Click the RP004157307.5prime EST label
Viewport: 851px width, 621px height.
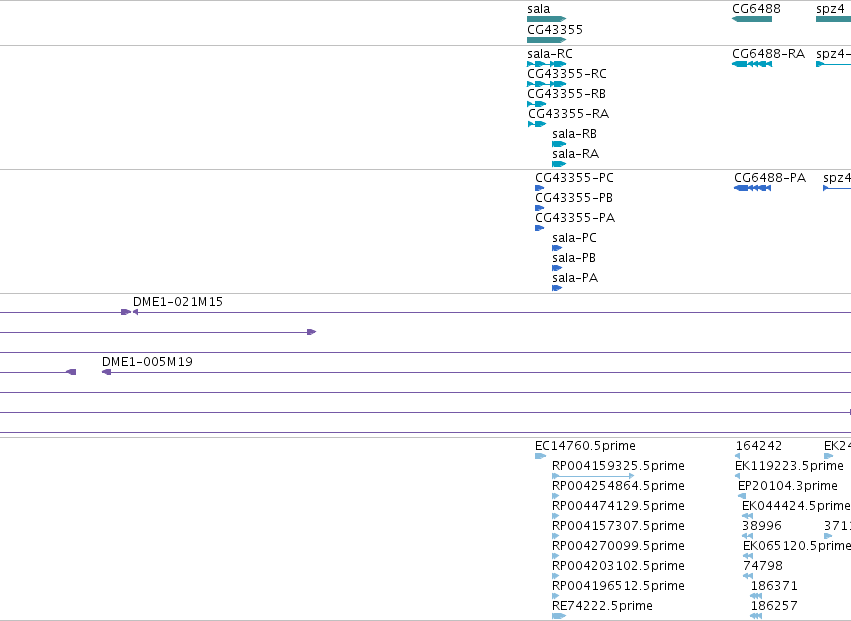[x=618, y=527]
